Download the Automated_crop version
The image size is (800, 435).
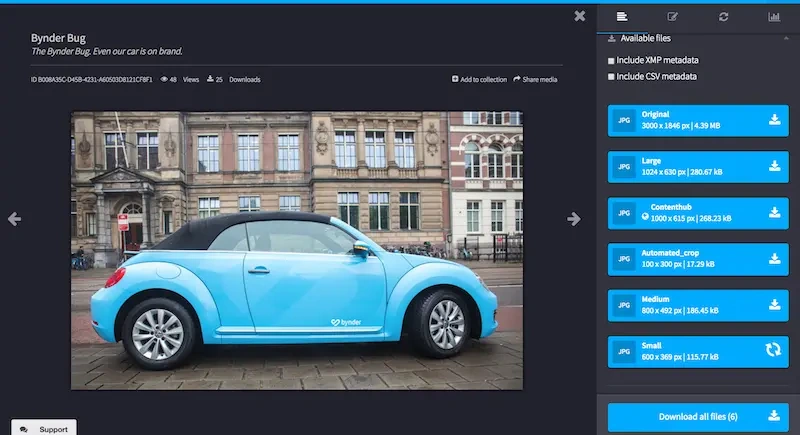point(774,259)
